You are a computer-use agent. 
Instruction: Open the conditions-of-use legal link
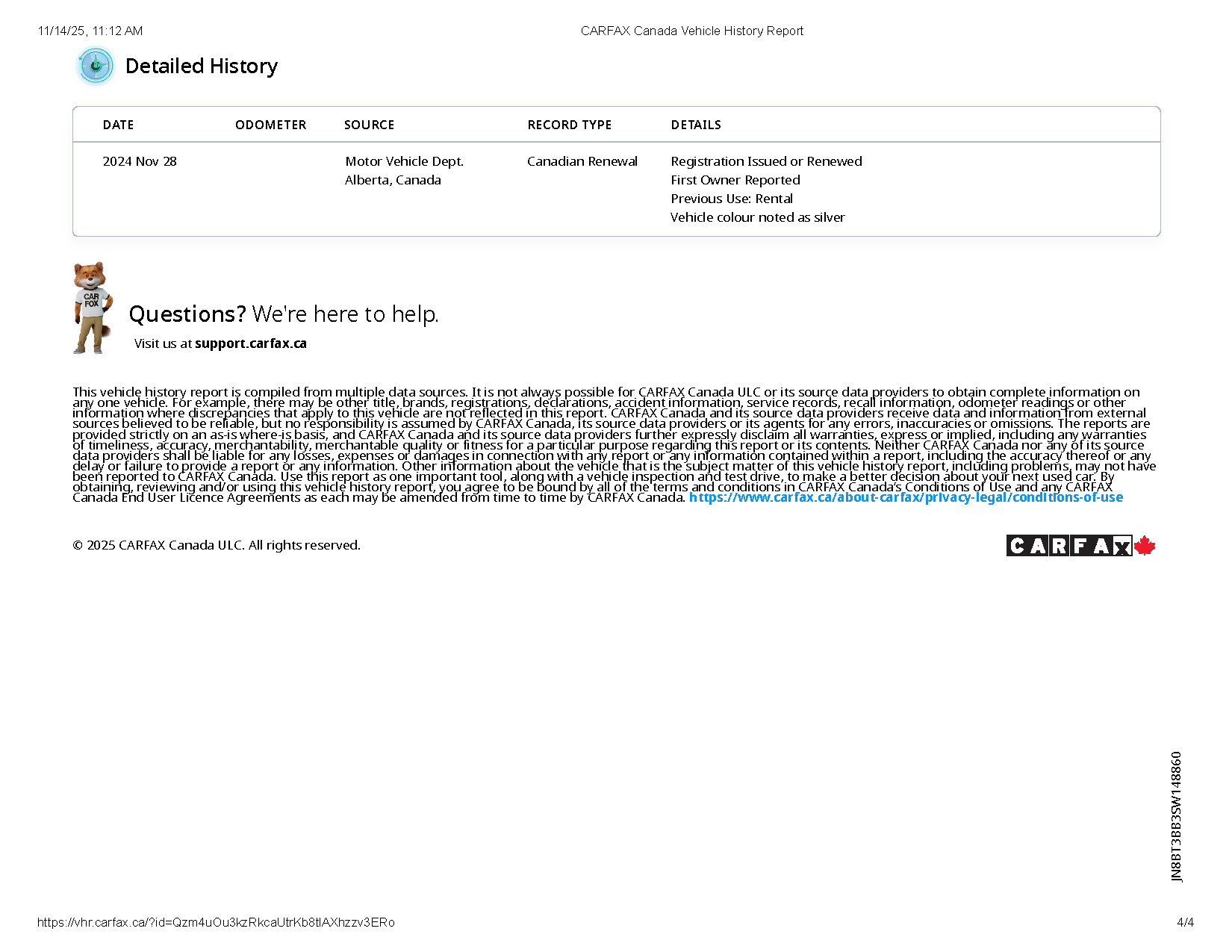tap(905, 497)
